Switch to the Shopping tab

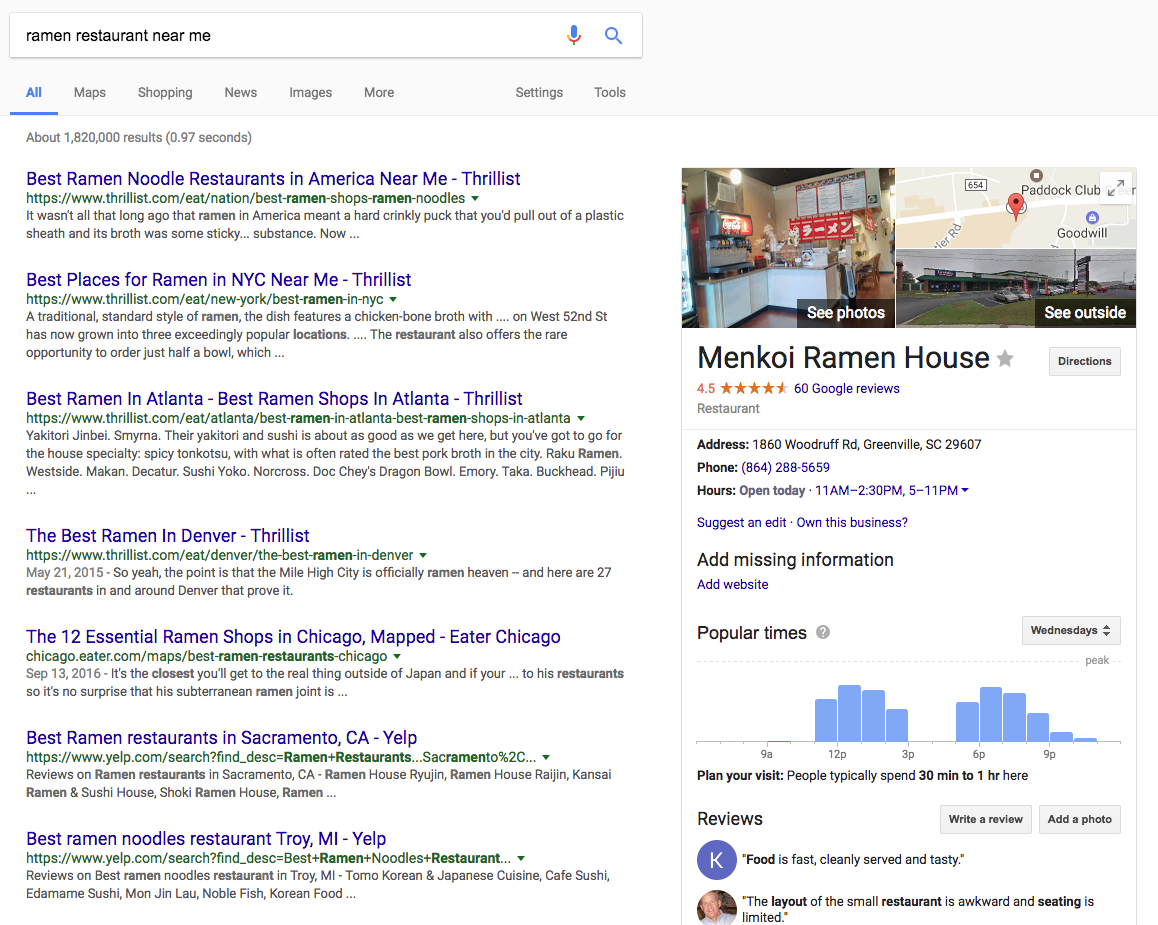[x=165, y=93]
